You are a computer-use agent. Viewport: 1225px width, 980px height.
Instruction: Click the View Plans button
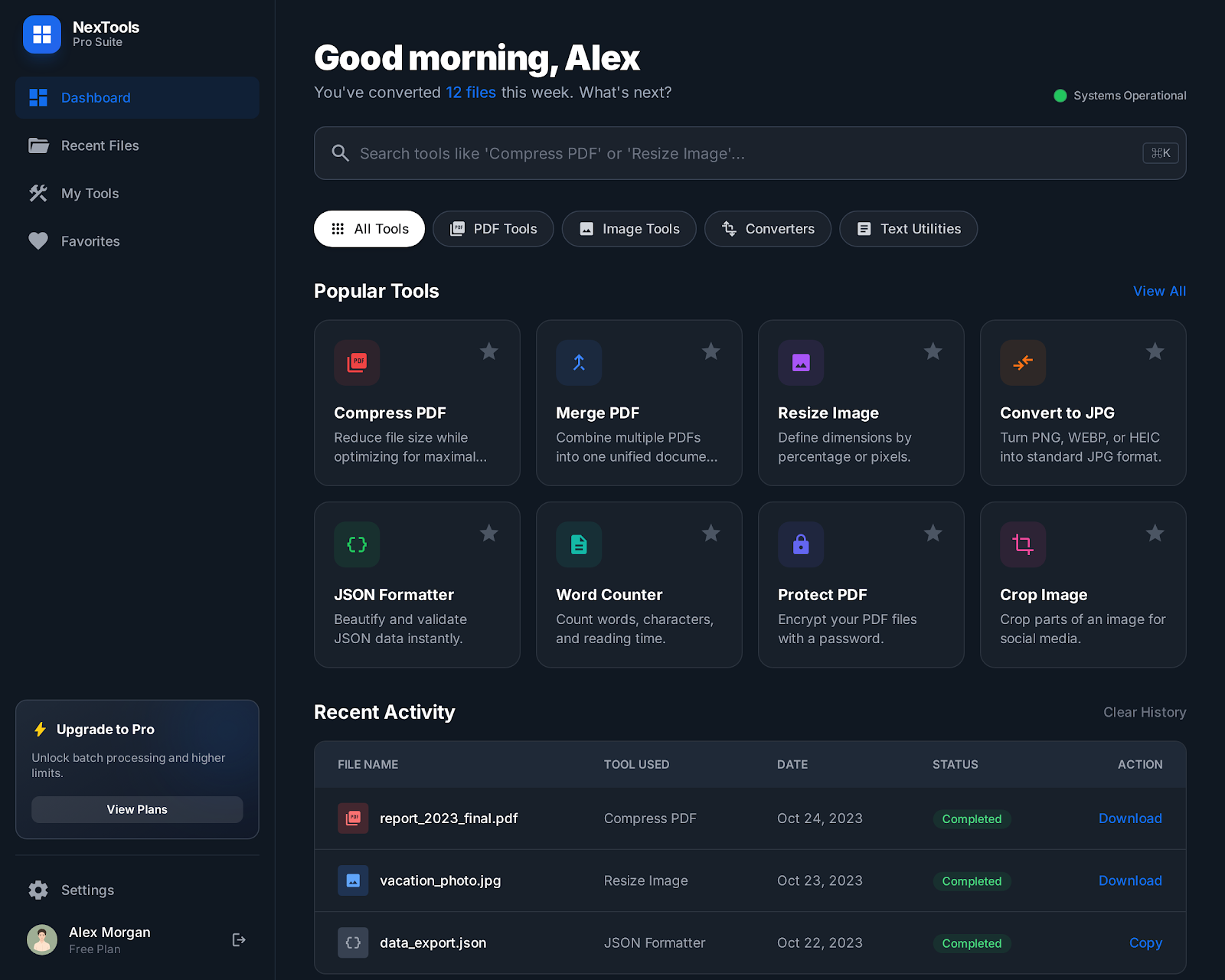point(137,809)
